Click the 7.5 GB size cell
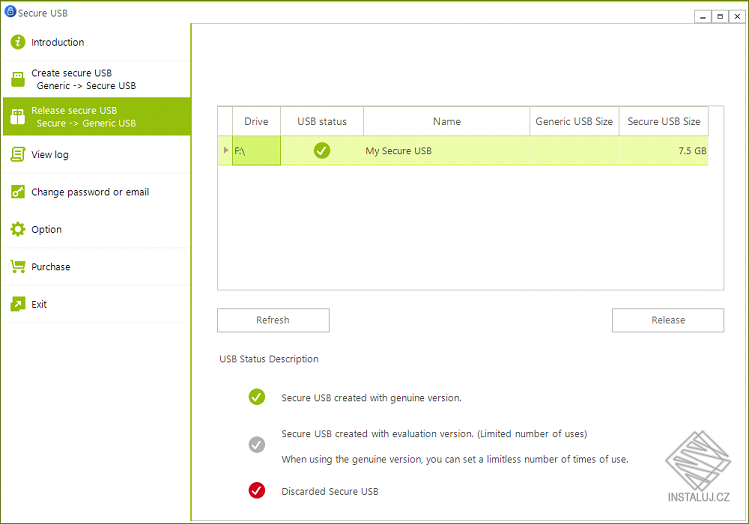Image resolution: width=749 pixels, height=524 pixels. coord(664,150)
